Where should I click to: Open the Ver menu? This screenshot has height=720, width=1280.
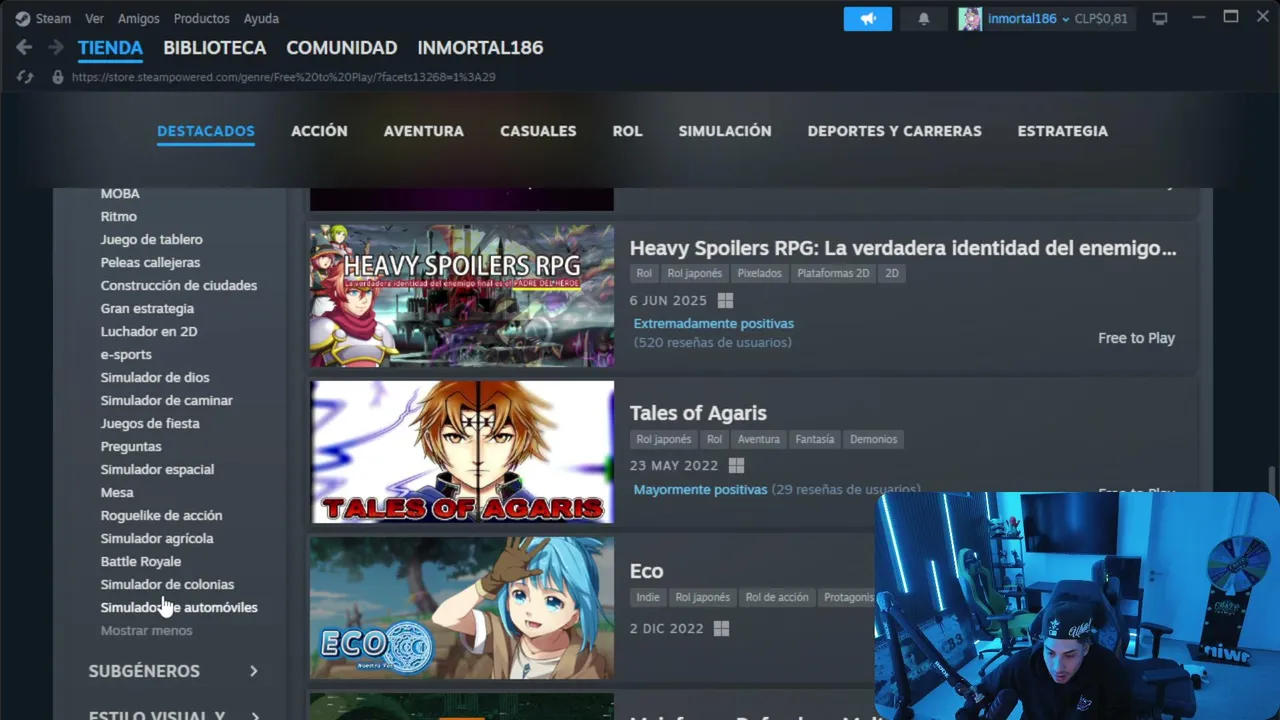coord(94,19)
